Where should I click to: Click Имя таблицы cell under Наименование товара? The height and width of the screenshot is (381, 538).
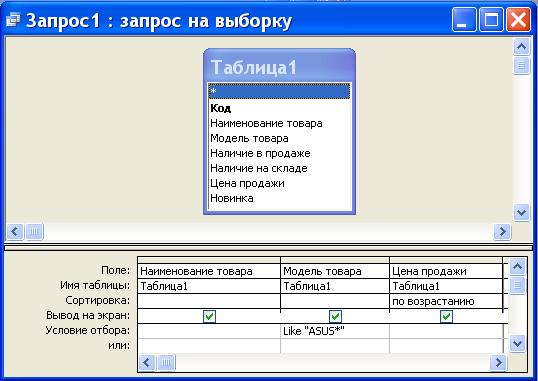click(209, 286)
